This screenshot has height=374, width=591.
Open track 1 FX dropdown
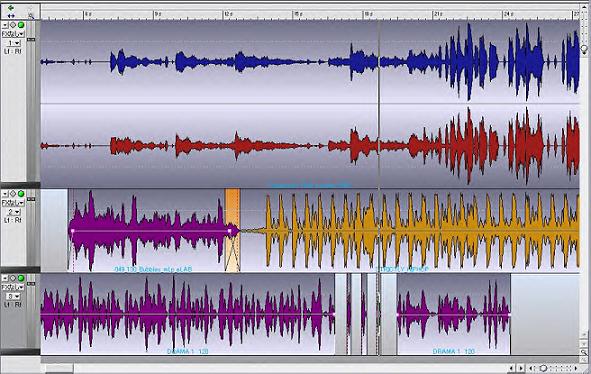tap(13, 34)
